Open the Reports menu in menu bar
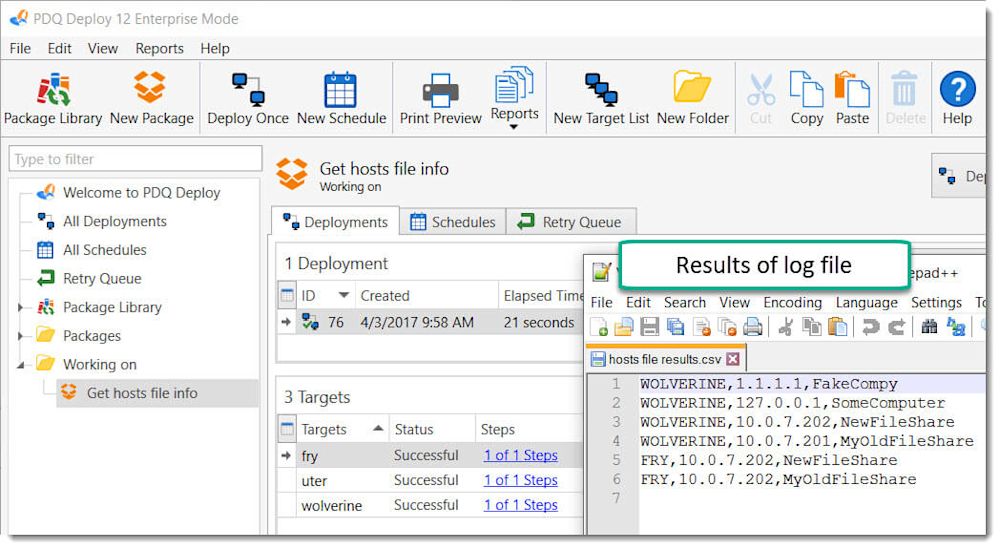1000x549 pixels. (159, 48)
